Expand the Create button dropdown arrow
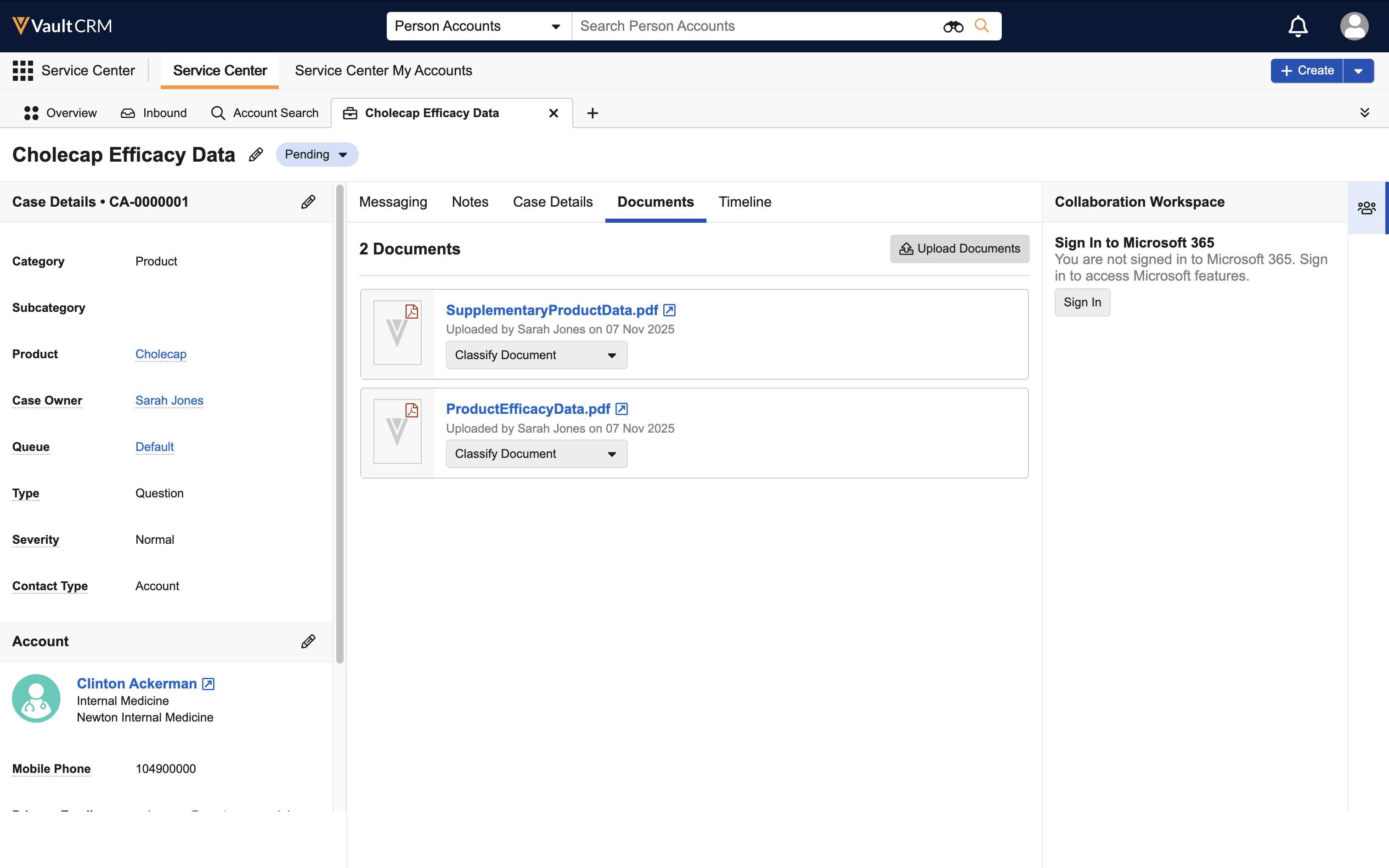This screenshot has width=1389, height=868. (x=1359, y=71)
